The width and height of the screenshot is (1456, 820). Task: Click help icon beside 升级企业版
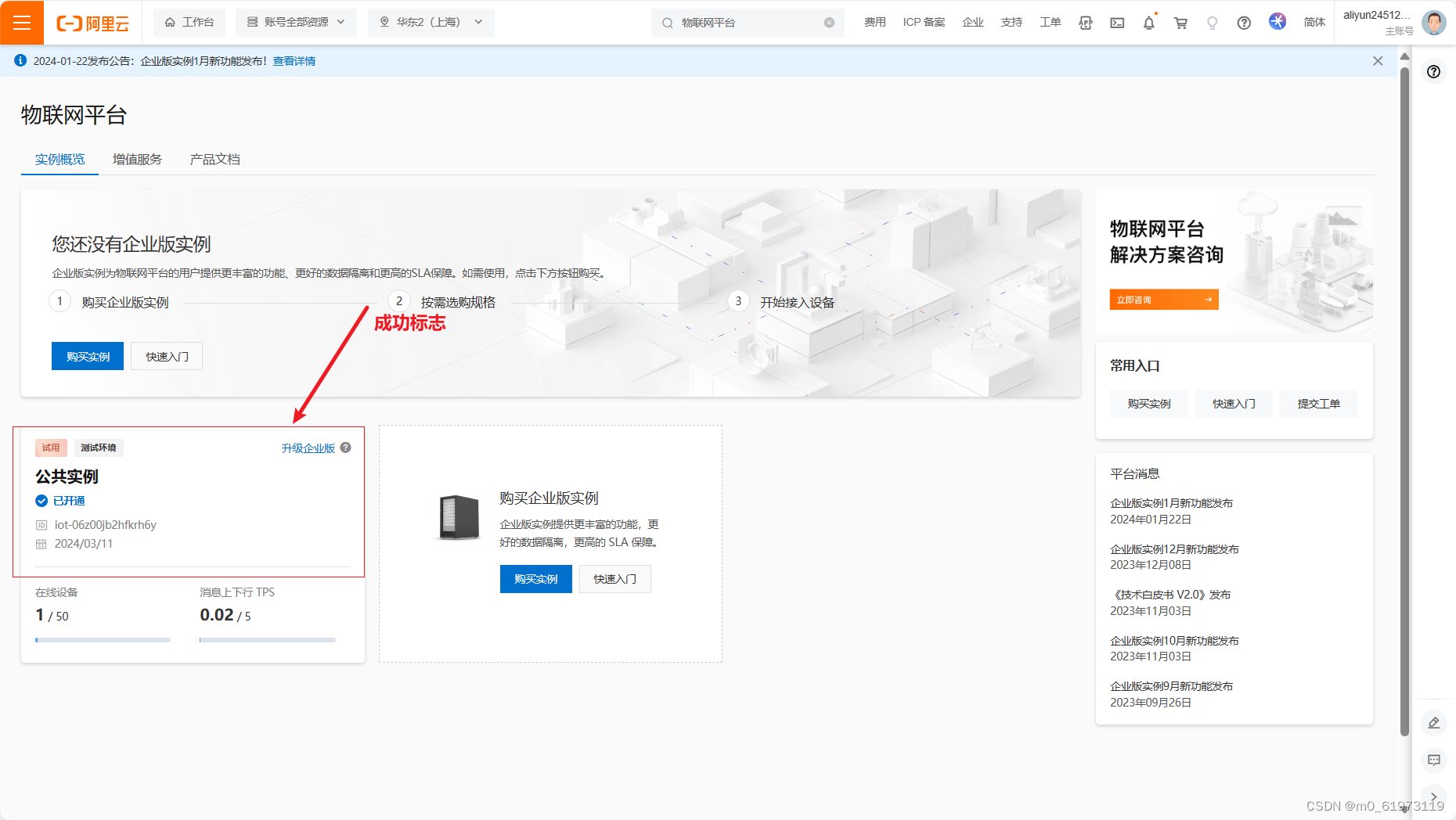345,448
